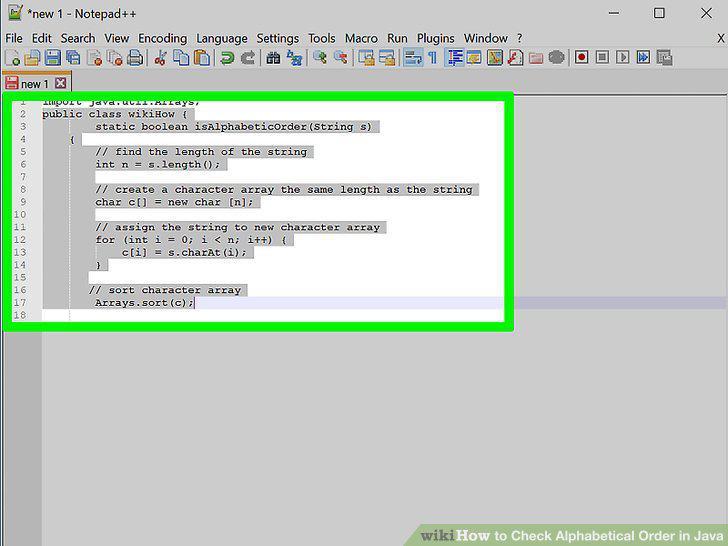Toggle synchronized vertical scrolling icon
Screen dimensions: 728x546
pyautogui.click(x=366, y=58)
